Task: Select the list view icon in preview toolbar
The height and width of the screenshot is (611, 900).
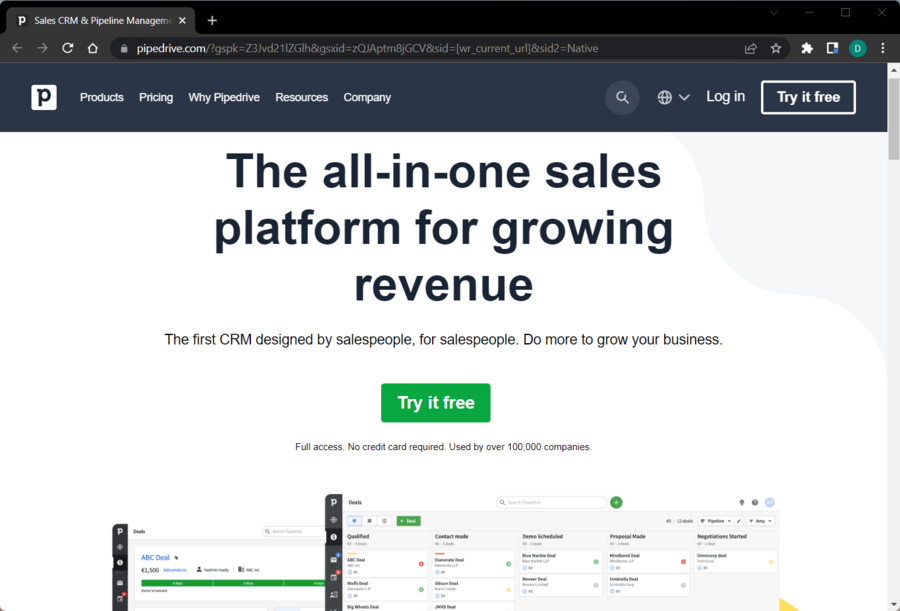Action: 370,521
